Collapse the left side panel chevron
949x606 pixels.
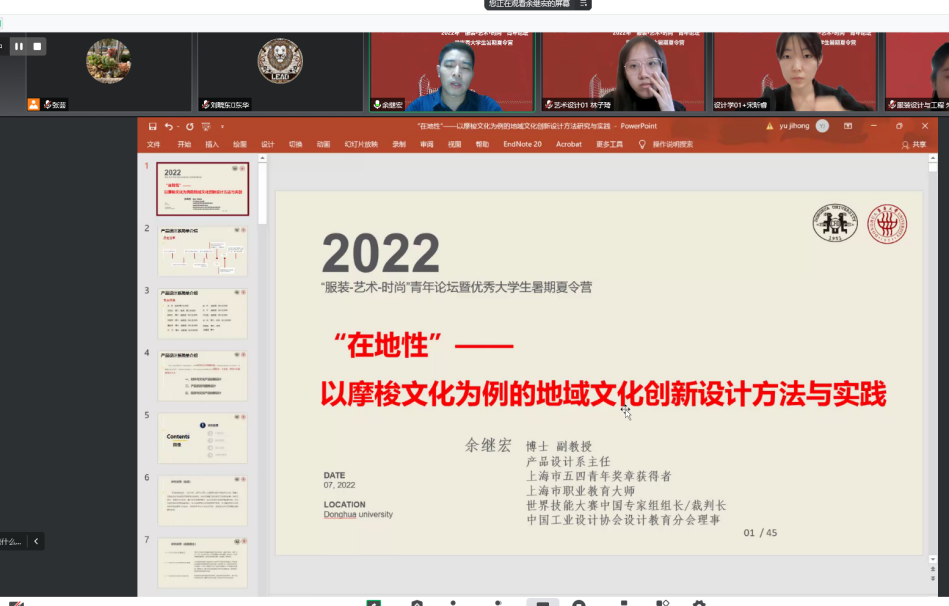pos(36,541)
